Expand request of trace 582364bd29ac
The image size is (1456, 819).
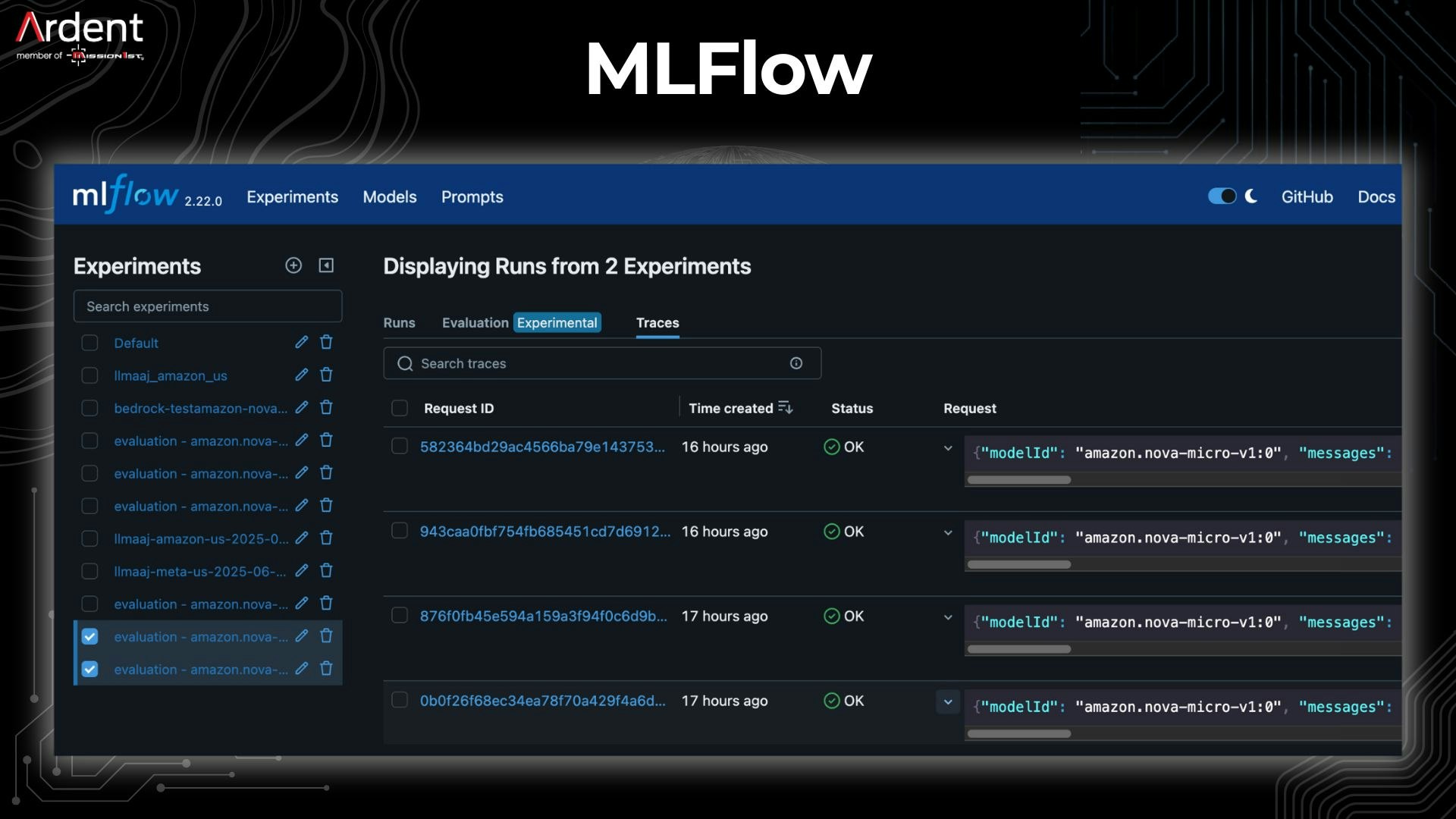pos(948,448)
